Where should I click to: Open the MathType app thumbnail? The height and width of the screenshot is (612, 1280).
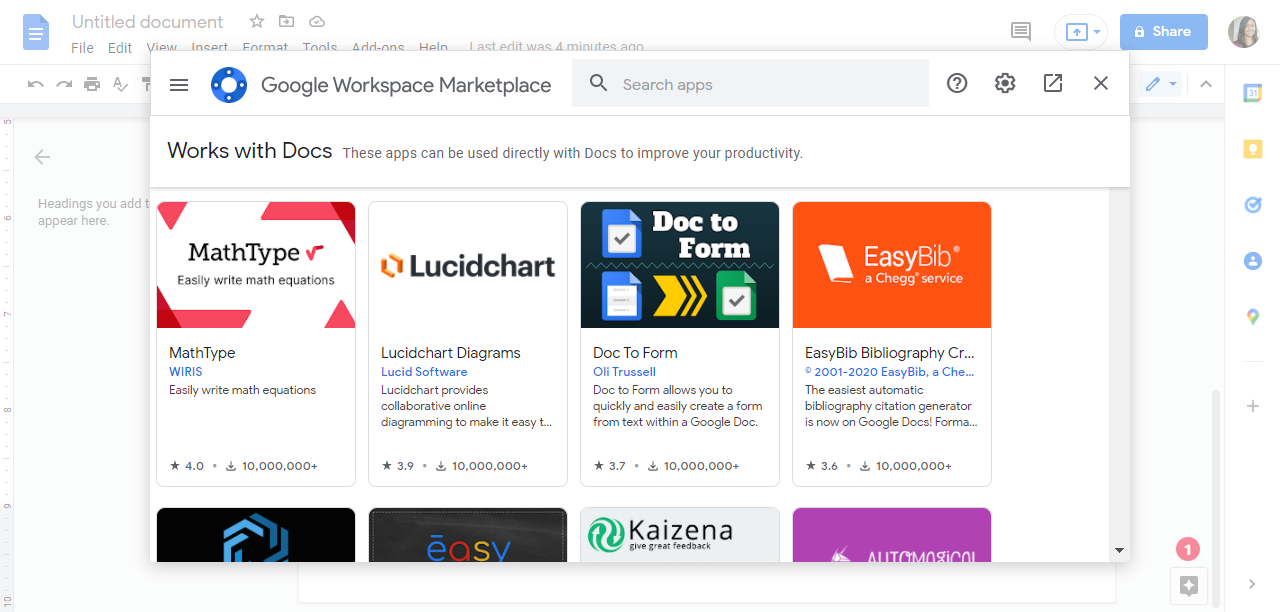(x=256, y=265)
